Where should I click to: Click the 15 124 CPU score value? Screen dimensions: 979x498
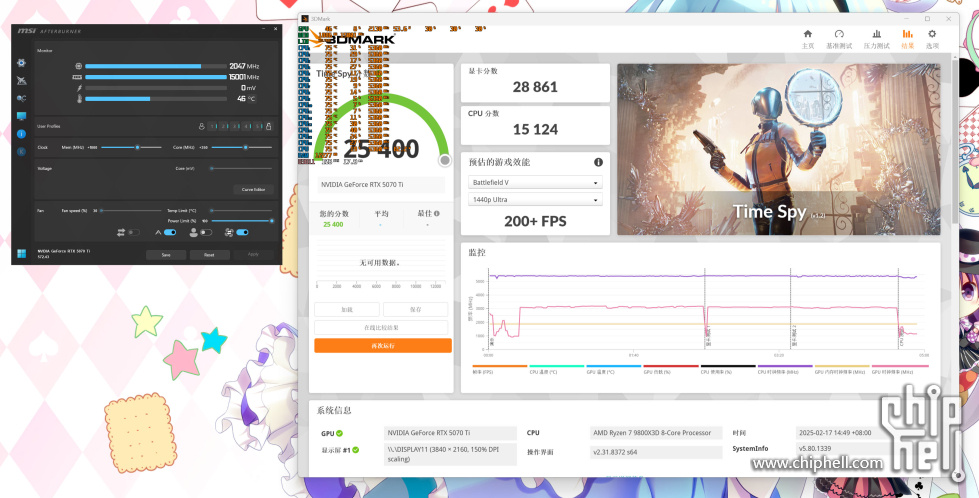pyautogui.click(x=535, y=129)
